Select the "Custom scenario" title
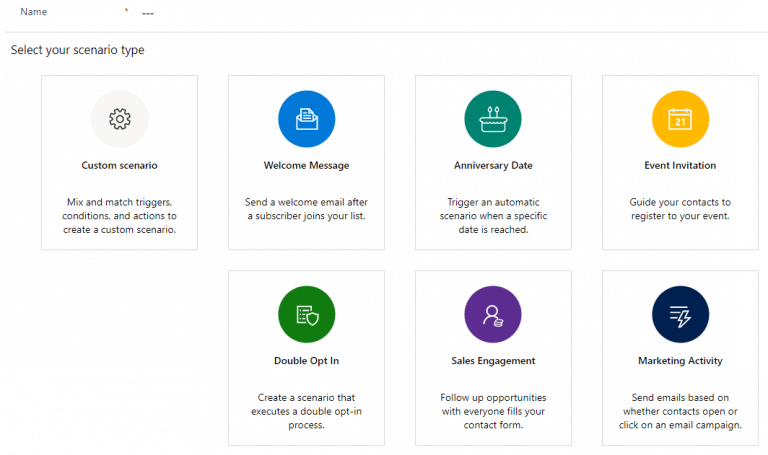The width and height of the screenshot is (768, 455). [x=119, y=166]
